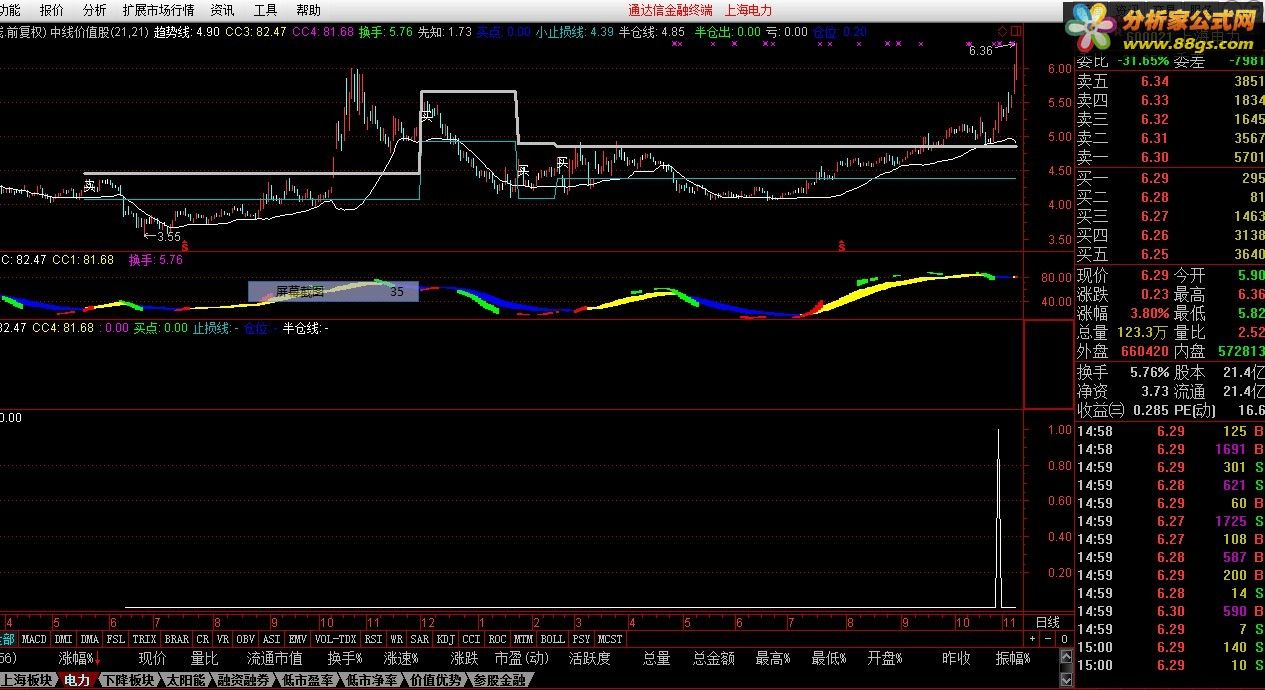
Task: Click the 0 reset button in indicator bar
Action: pos(1064,639)
